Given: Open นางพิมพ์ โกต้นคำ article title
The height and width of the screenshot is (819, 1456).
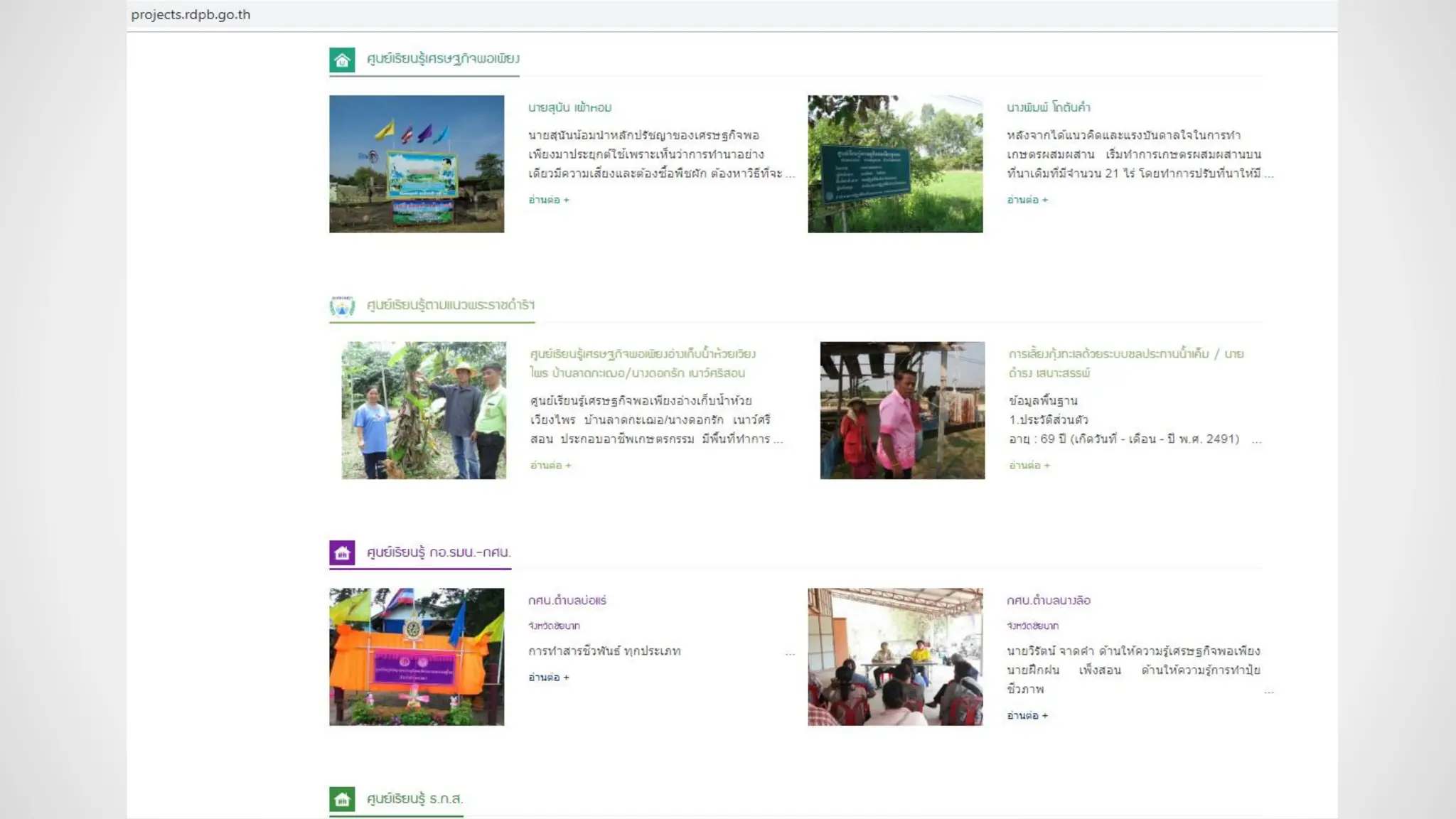Looking at the screenshot, I should tap(1048, 107).
